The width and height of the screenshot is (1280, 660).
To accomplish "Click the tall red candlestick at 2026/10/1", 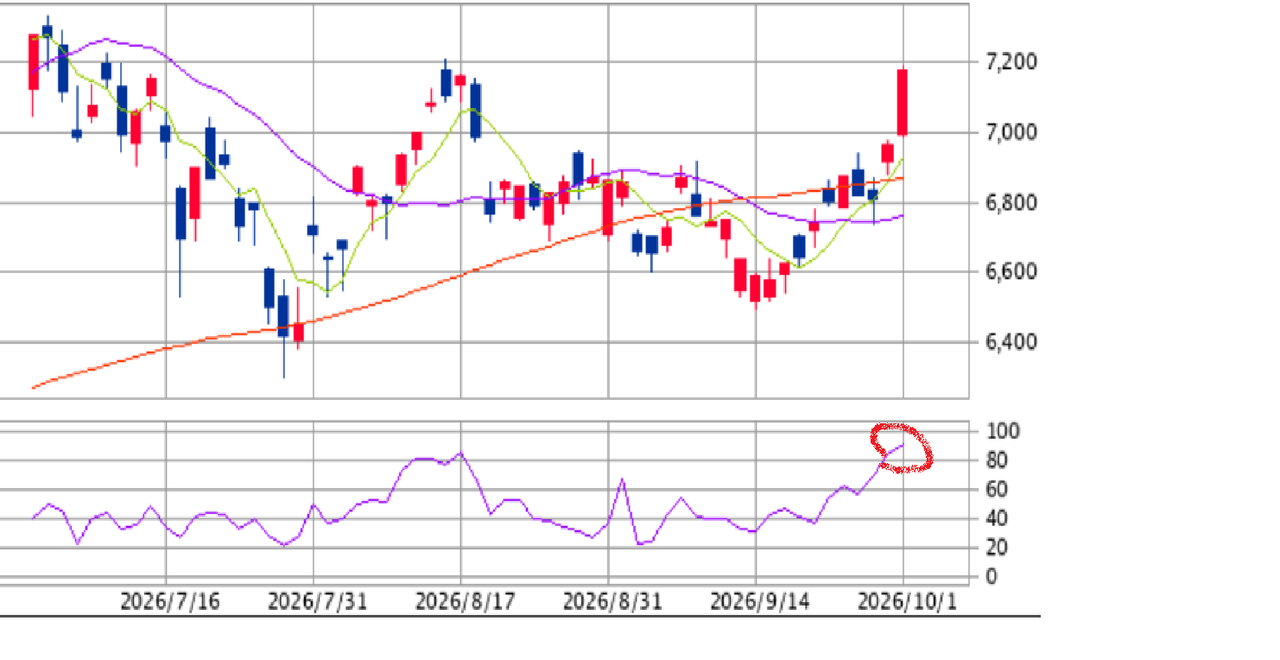I will tap(903, 102).
